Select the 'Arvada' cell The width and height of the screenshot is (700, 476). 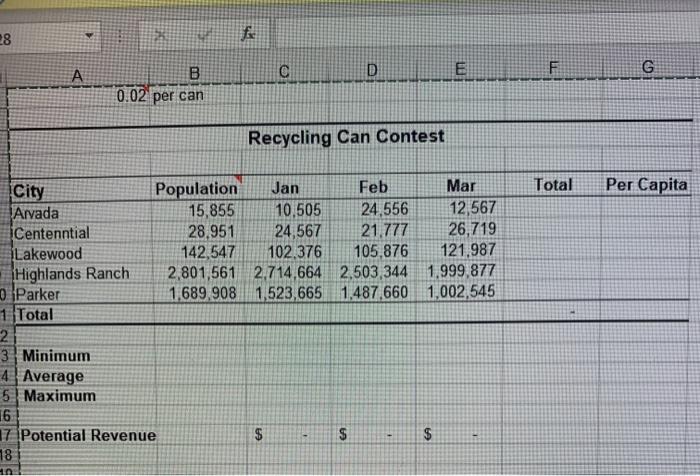[81, 213]
